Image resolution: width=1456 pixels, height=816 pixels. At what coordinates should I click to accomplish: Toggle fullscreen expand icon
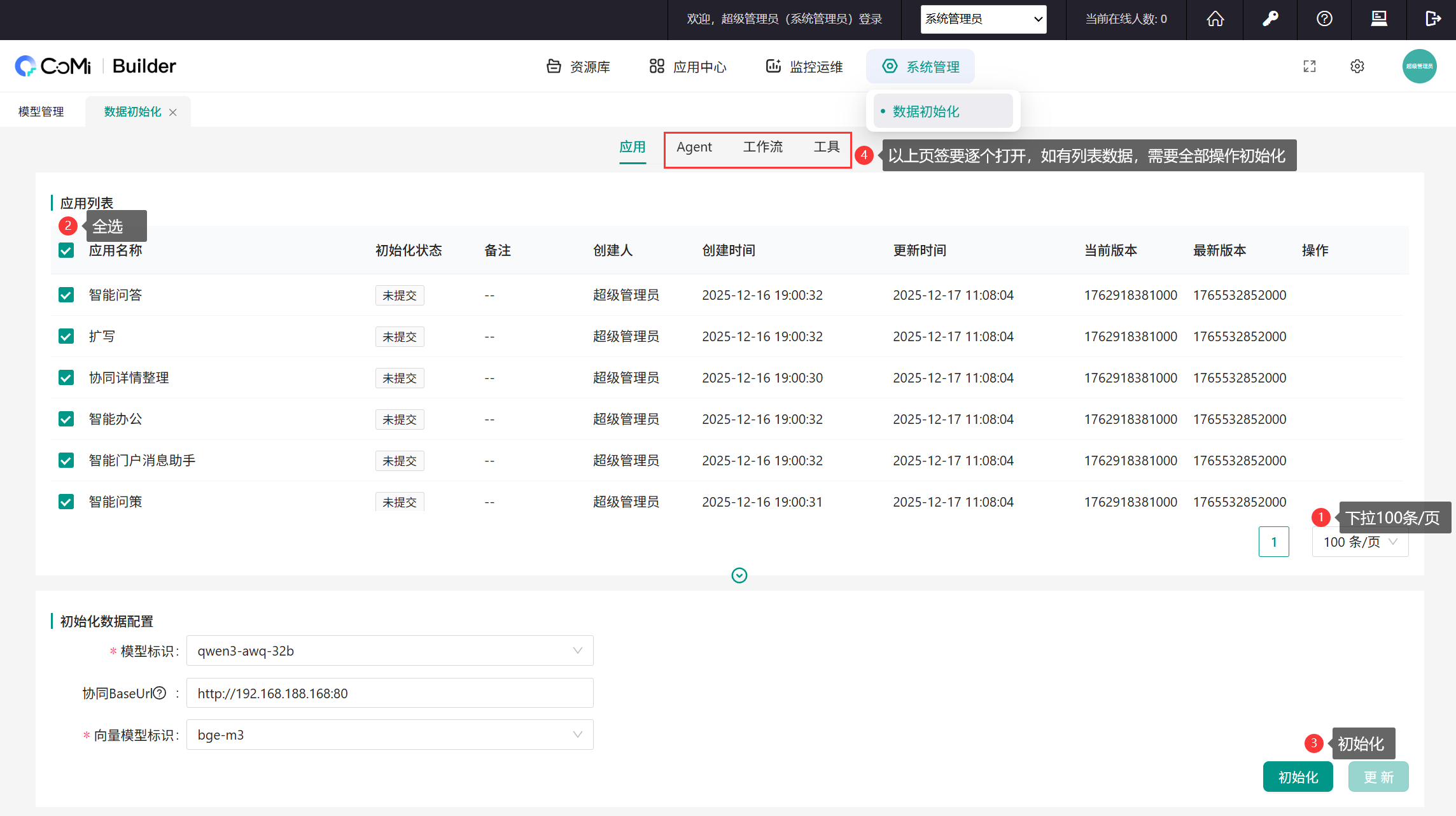1310,66
